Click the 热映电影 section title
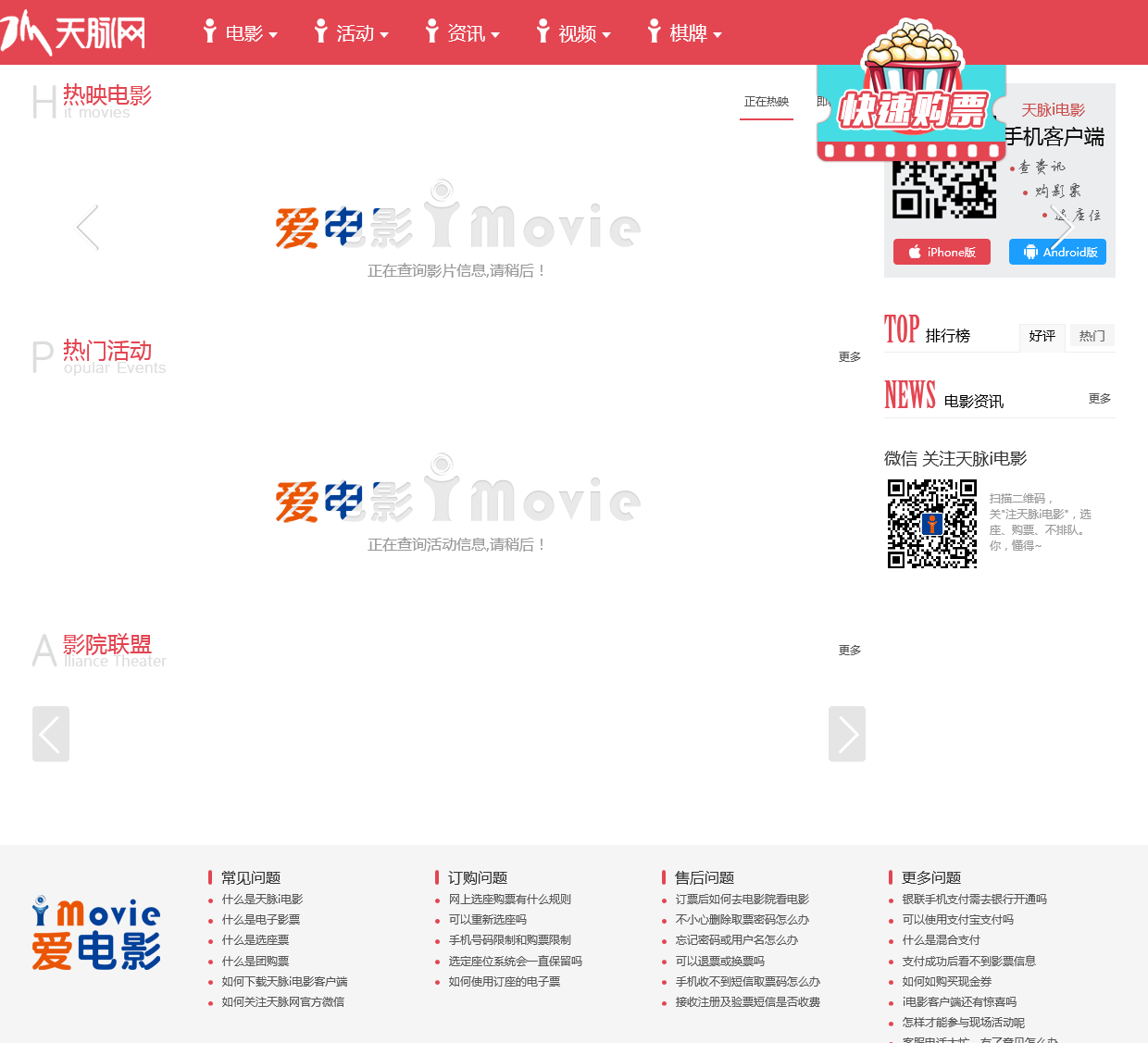This screenshot has height=1043, width=1148. (107, 95)
